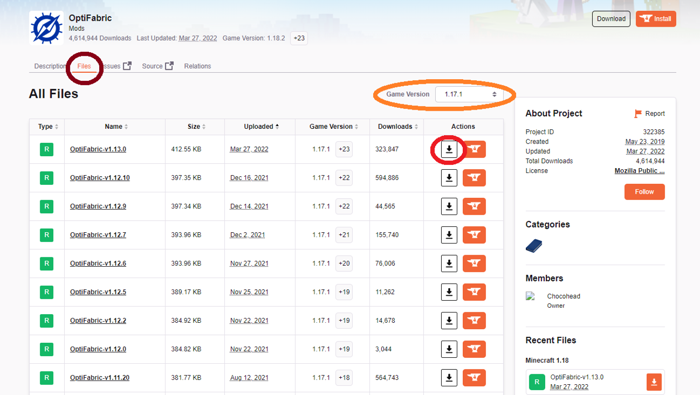The height and width of the screenshot is (395, 700).
Task: Sort table by Size column
Action: pyautogui.click(x=196, y=127)
